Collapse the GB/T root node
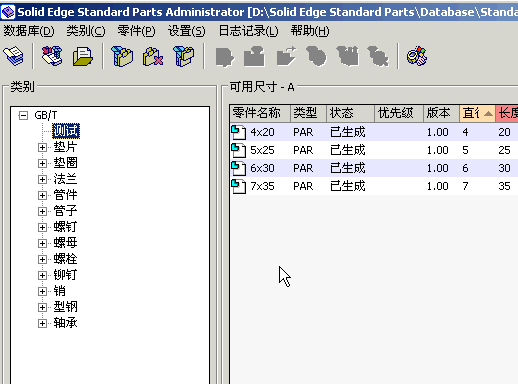 (23, 116)
